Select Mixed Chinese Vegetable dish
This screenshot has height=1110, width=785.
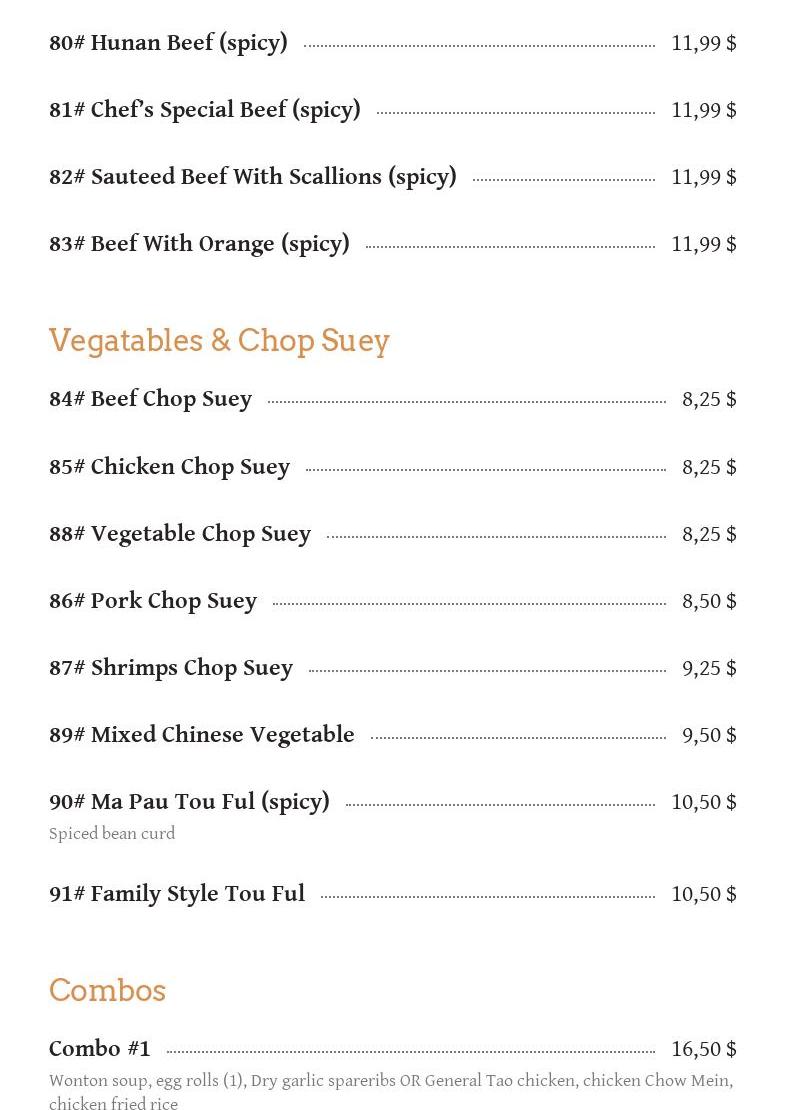tap(202, 735)
